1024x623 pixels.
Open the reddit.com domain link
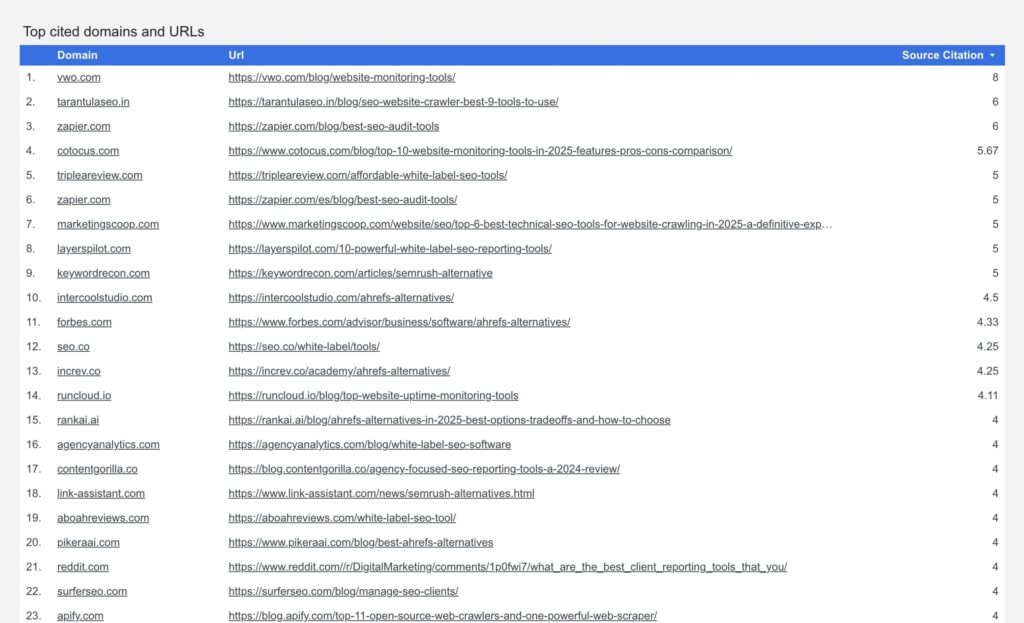click(83, 566)
